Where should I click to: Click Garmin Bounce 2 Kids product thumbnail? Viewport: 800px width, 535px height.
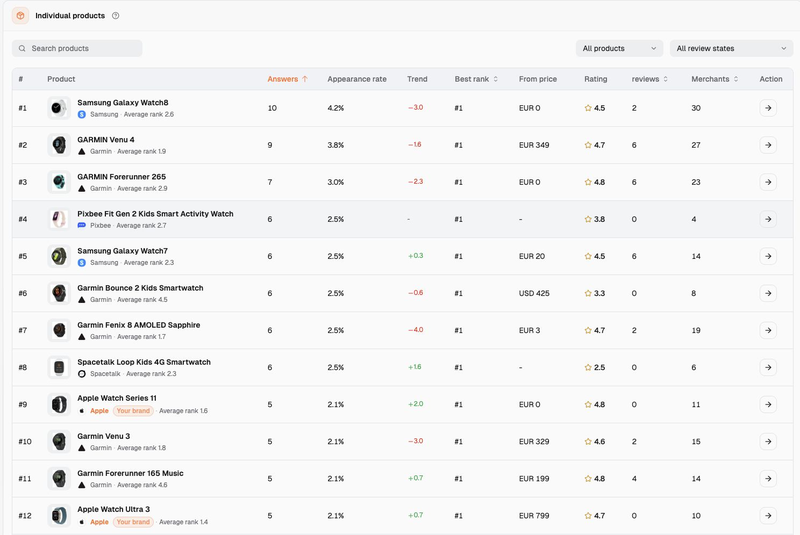[59, 293]
